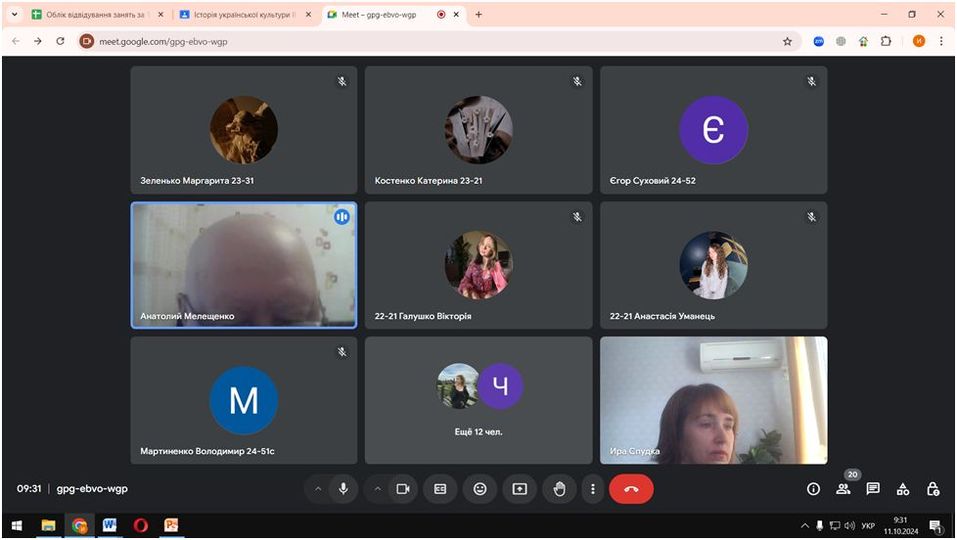Click the 'Ещё 12 чел.' participants tile
Screen dimensions: 957x540
click(478, 400)
